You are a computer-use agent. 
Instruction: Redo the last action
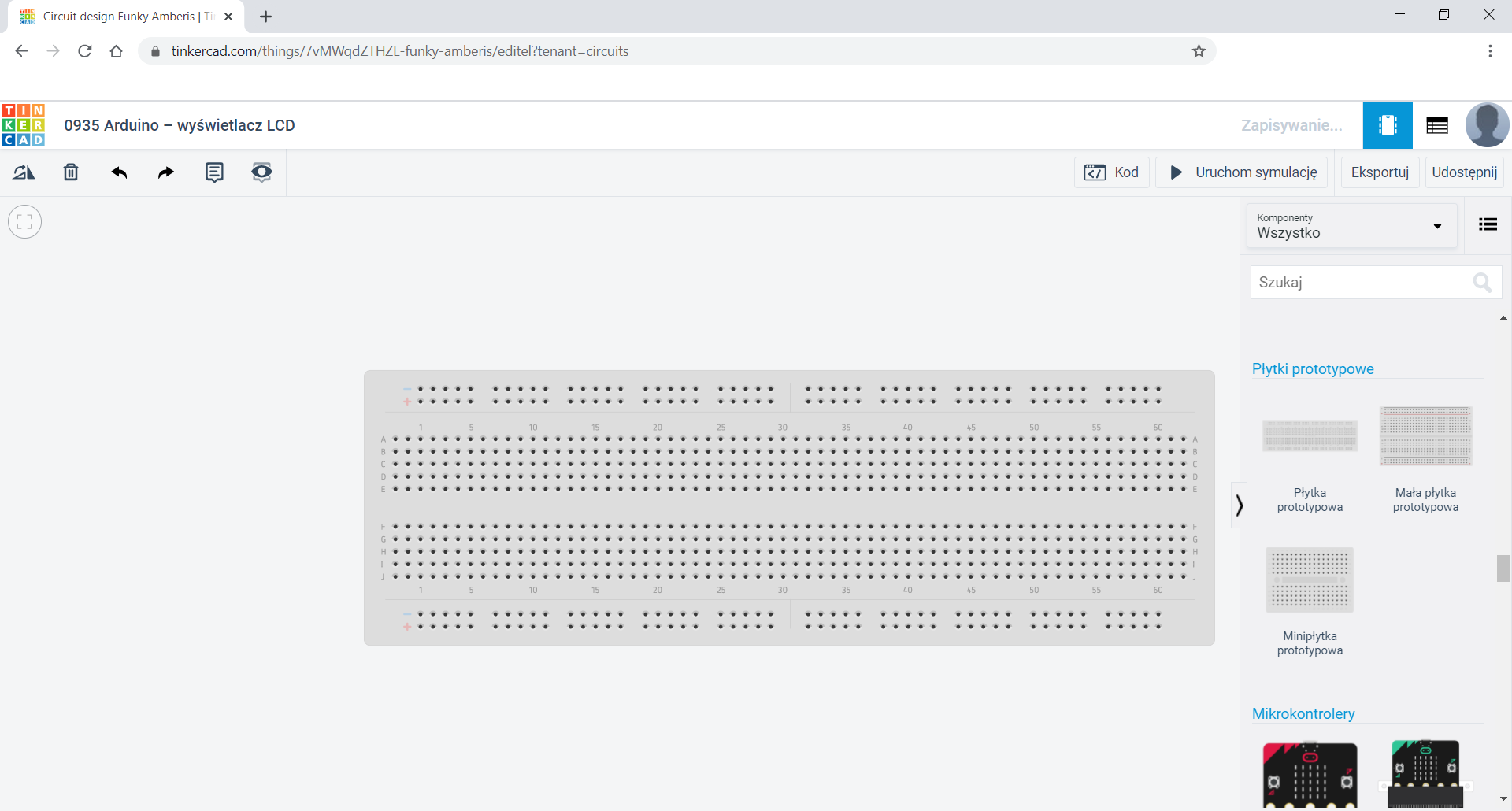[x=165, y=172]
